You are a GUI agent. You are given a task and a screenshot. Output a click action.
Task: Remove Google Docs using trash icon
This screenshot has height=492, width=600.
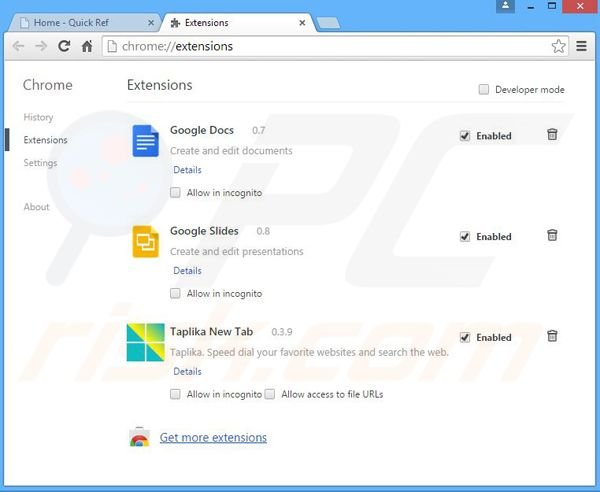point(552,135)
